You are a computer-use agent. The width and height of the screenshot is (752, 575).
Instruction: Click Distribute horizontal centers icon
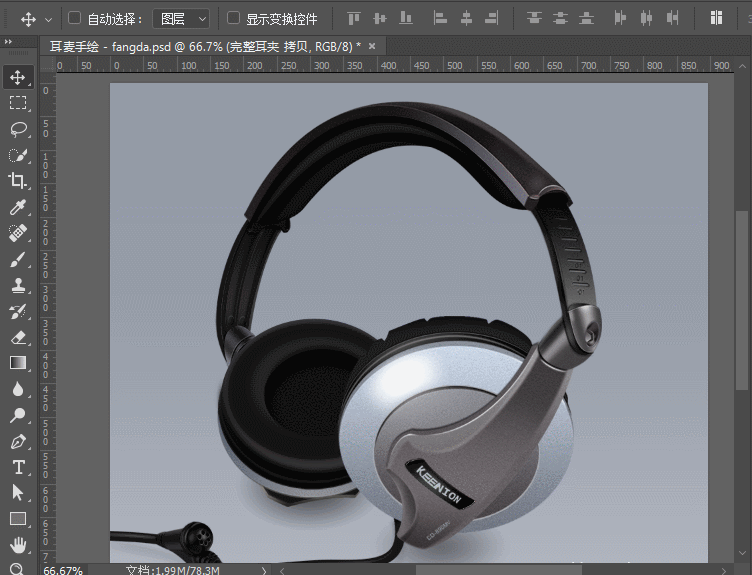click(646, 19)
